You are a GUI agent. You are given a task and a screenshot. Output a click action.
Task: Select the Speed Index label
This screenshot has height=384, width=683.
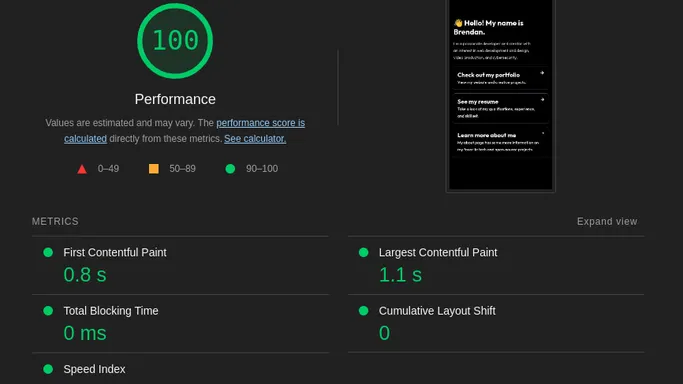click(x=94, y=369)
